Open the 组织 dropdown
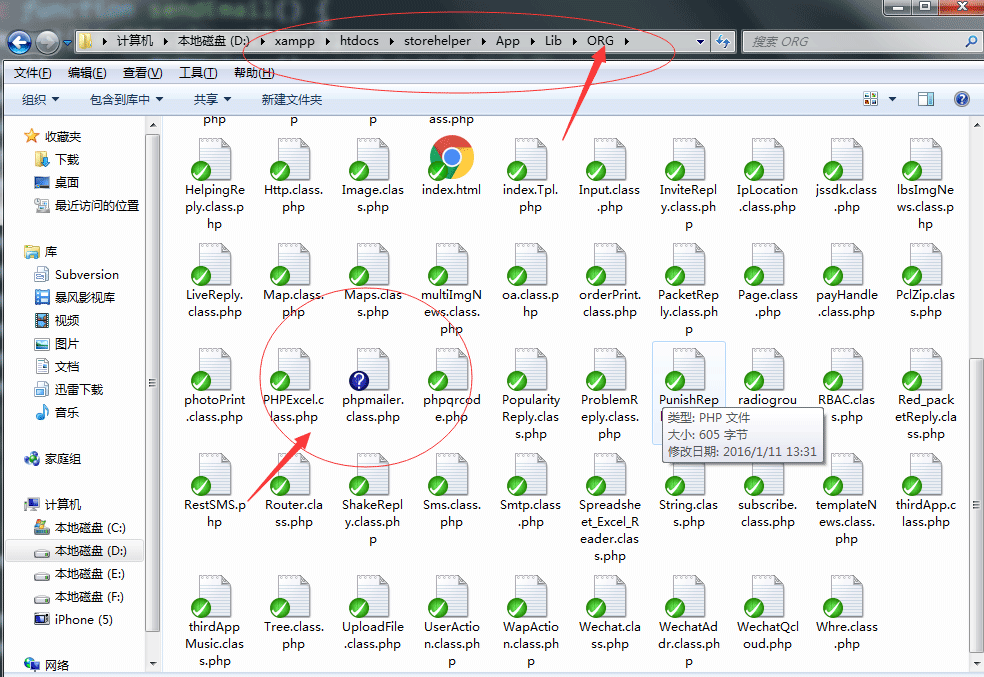 click(40, 99)
